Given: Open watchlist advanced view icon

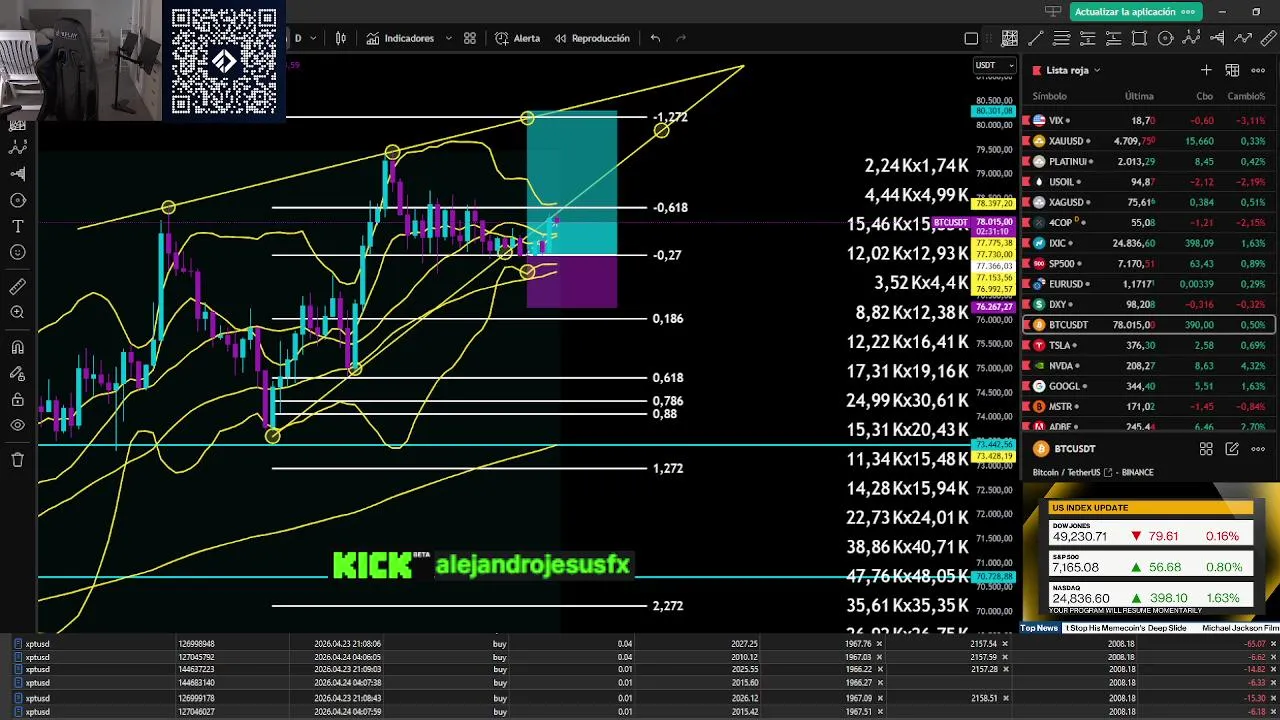Looking at the screenshot, I should (x=1233, y=70).
